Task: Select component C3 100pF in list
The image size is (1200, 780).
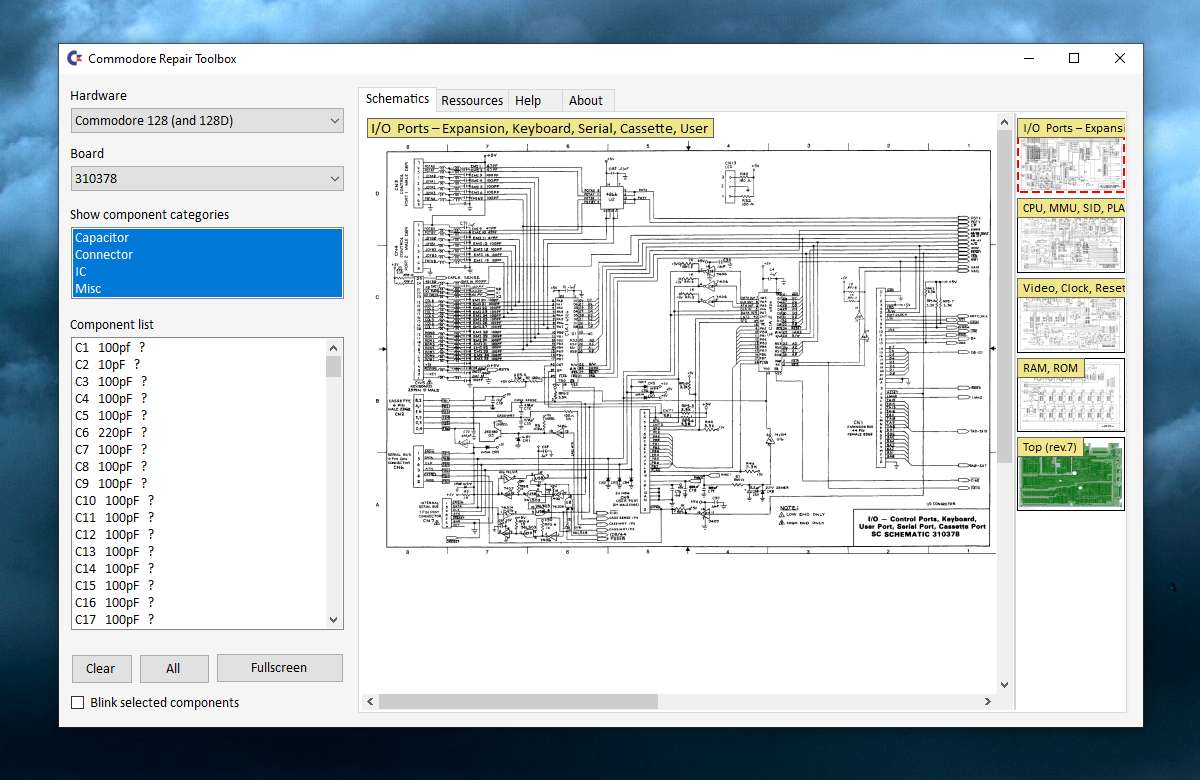Action: coord(199,382)
